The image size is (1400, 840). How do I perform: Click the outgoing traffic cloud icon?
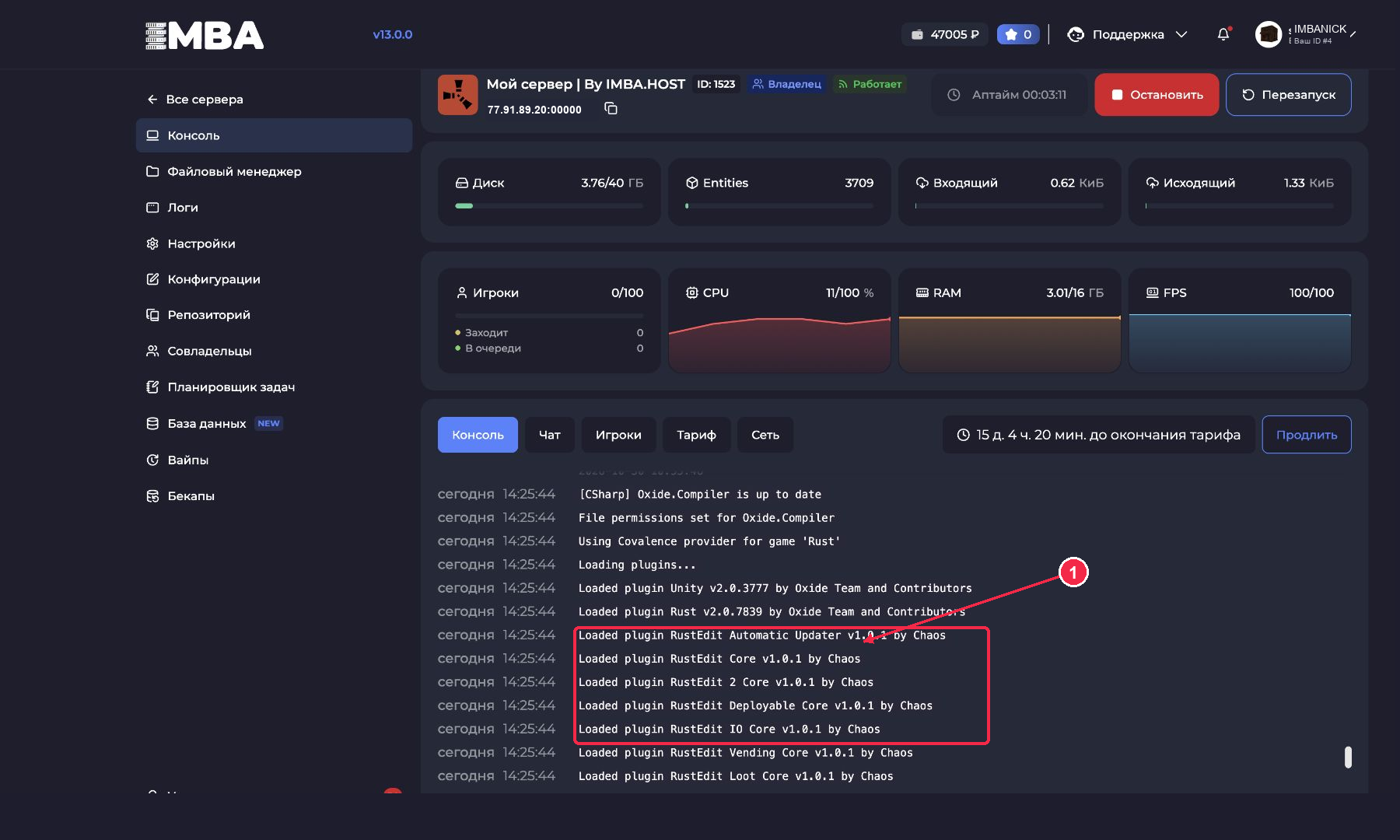click(1153, 183)
